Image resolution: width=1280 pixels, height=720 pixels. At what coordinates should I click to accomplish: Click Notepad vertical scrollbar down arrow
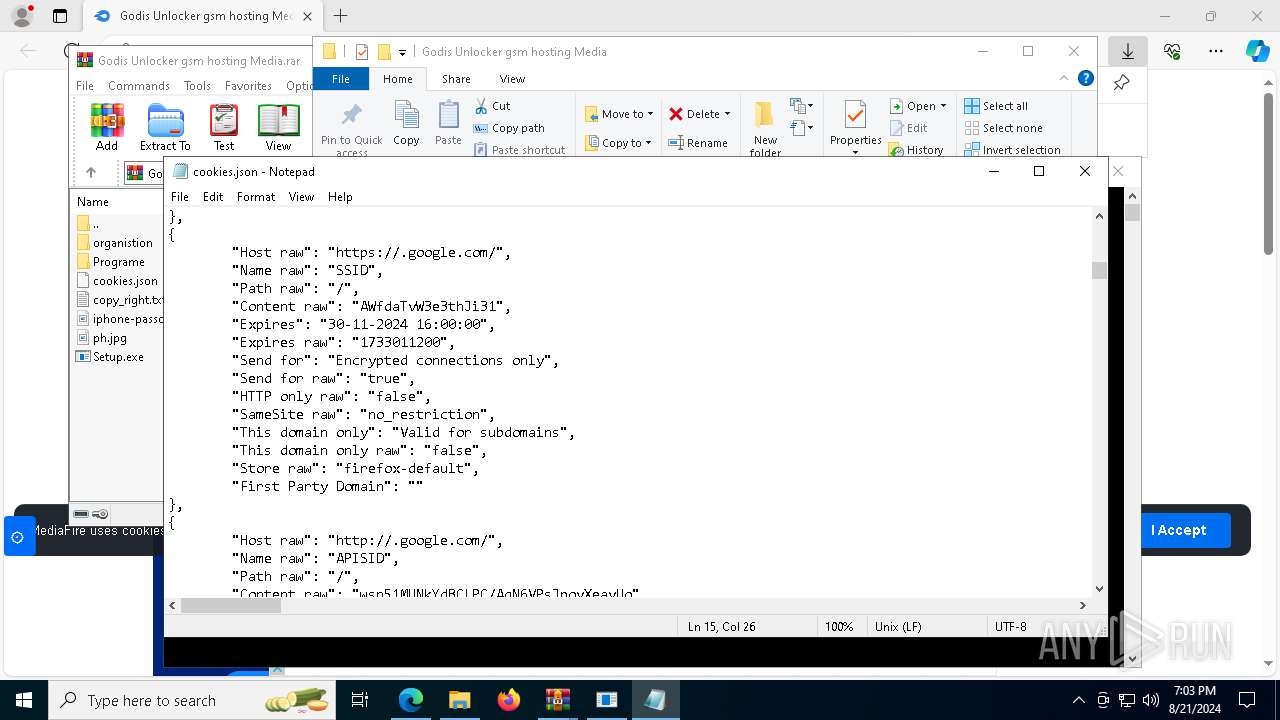1100,589
